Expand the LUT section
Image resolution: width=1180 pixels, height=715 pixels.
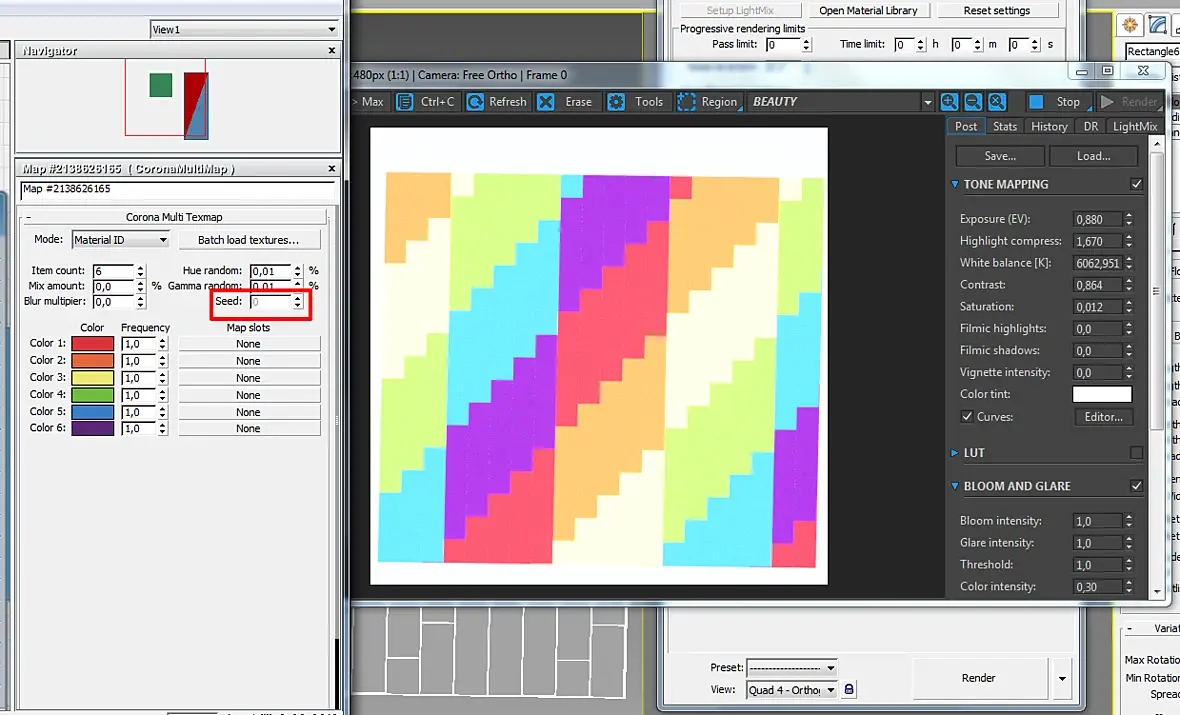[x=955, y=452]
